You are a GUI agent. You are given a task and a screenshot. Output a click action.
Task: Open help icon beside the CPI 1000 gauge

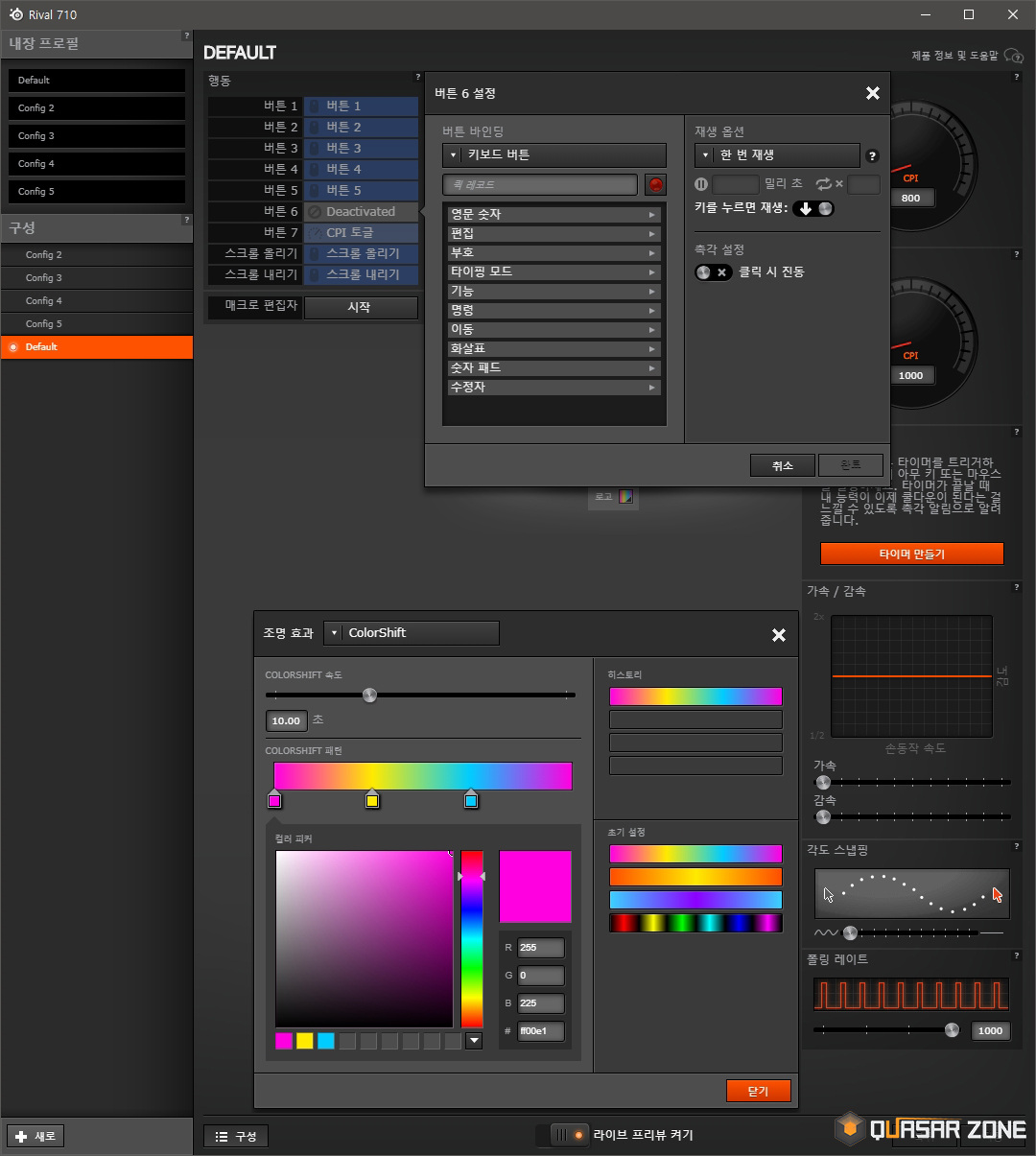1018,255
